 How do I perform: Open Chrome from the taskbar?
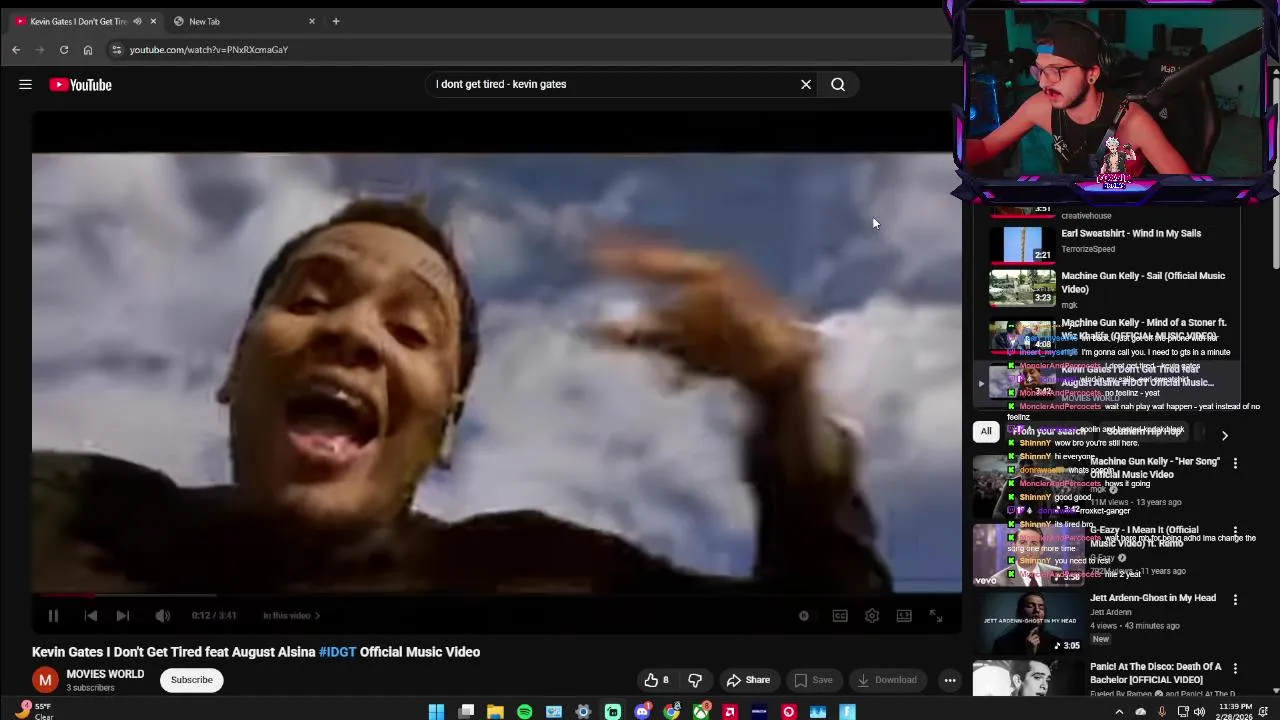coord(672,712)
